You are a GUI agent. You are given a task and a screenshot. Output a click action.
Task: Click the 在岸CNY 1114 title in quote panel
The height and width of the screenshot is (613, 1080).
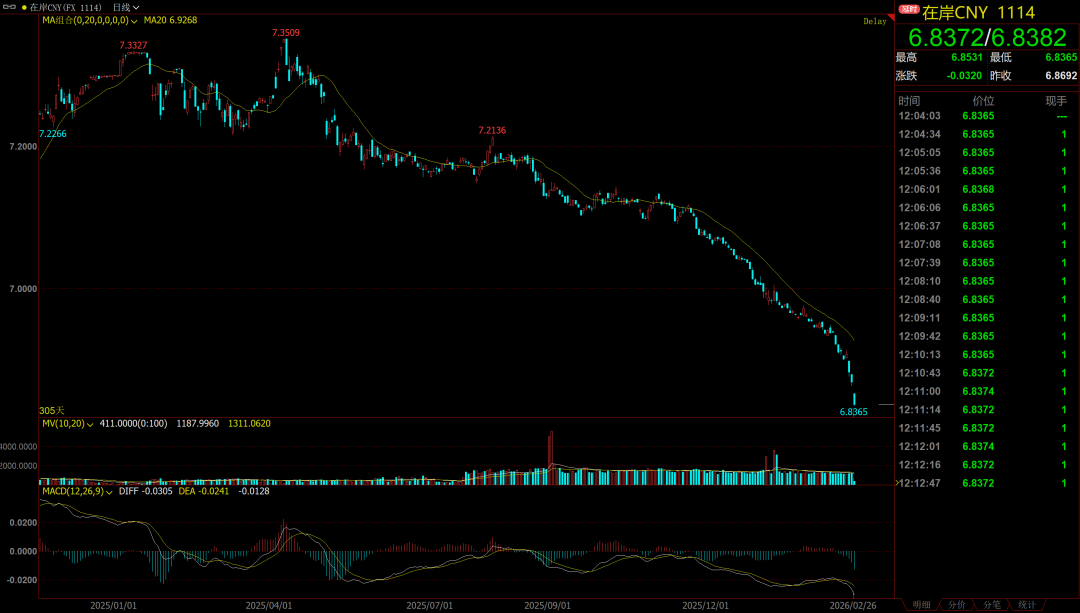(978, 12)
